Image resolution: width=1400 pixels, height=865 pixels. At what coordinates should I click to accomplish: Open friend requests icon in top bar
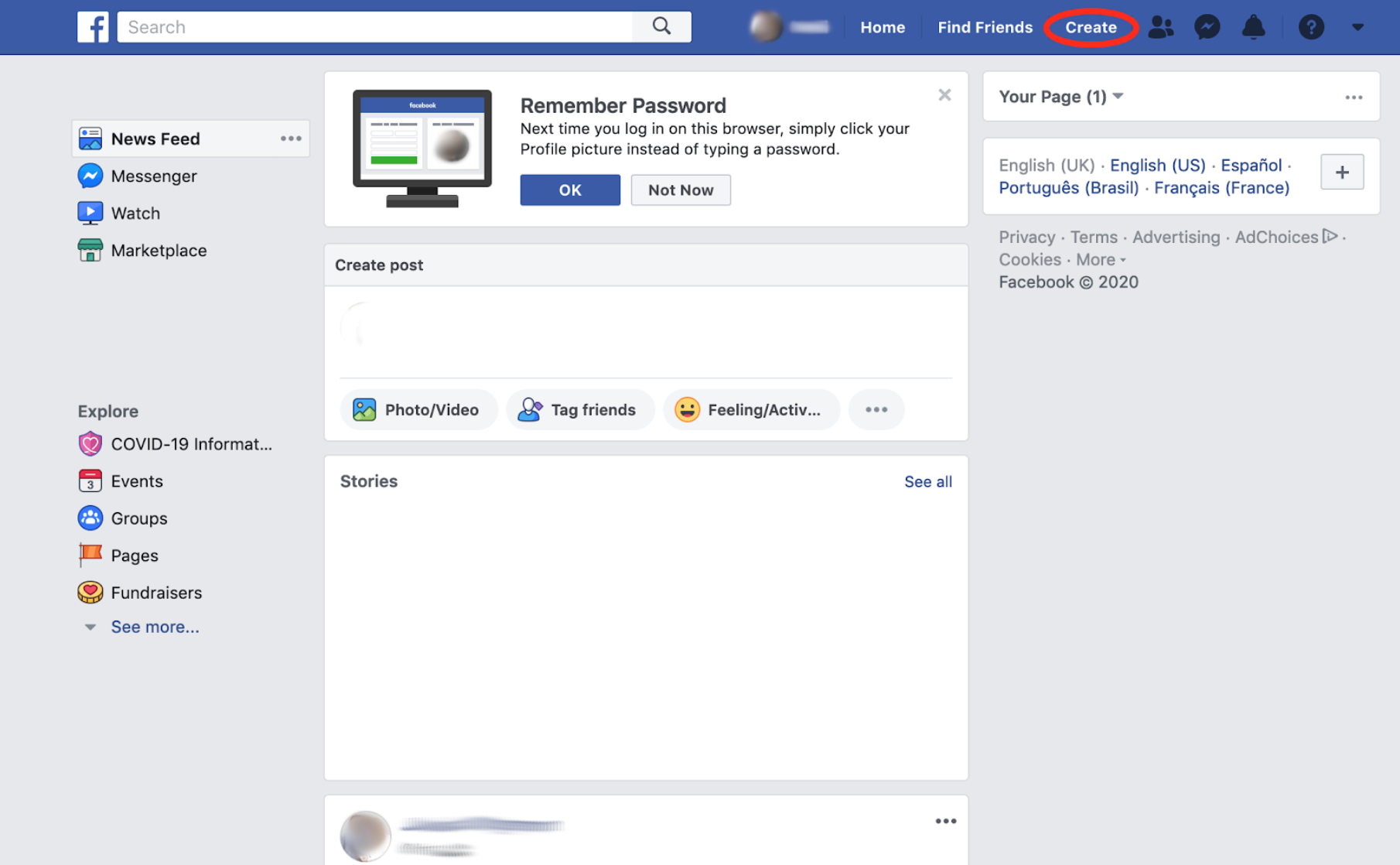point(1160,27)
